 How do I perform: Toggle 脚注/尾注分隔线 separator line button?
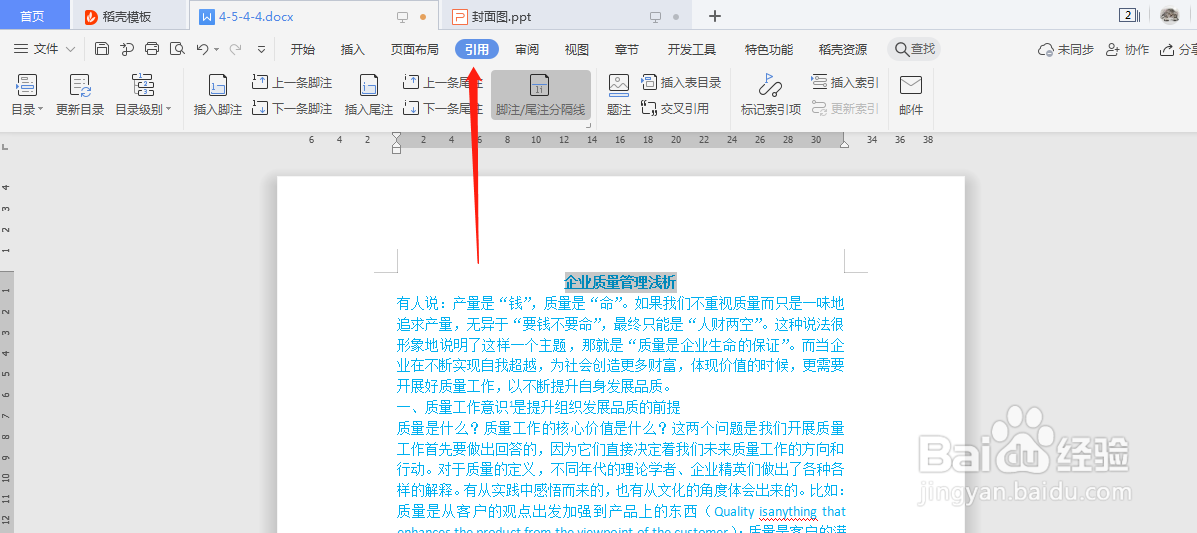coord(540,95)
